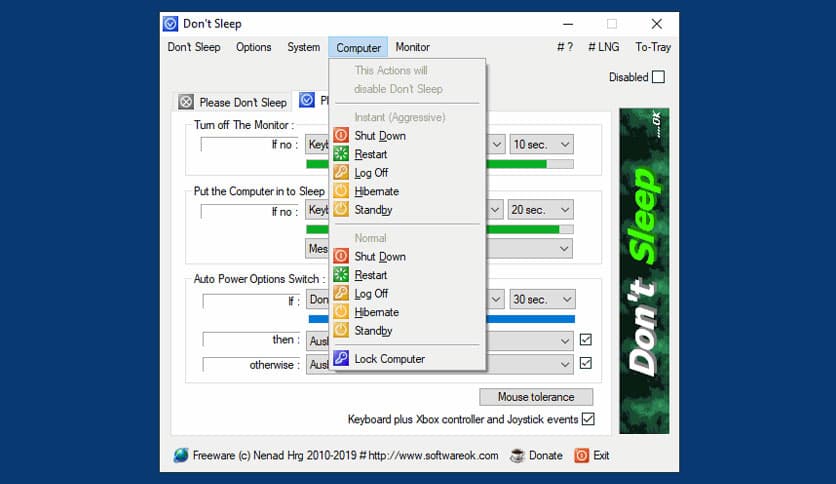Expand the Mes... combo box arrow
Image resolution: width=836 pixels, height=484 pixels.
[x=564, y=249]
